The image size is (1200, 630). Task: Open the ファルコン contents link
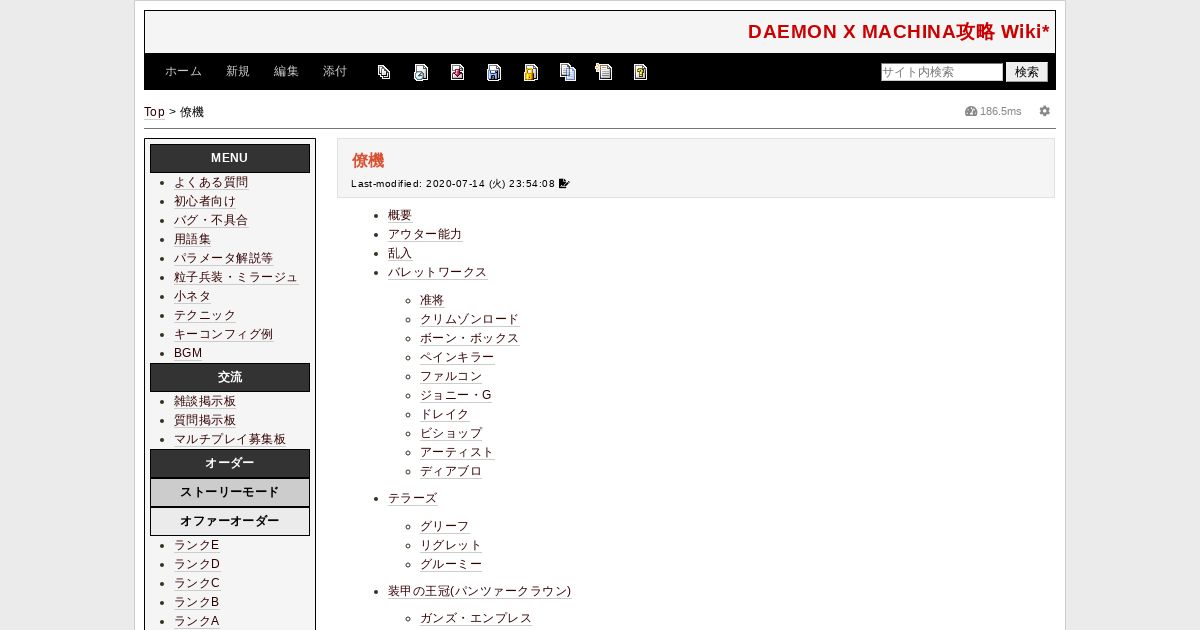pyautogui.click(x=451, y=377)
